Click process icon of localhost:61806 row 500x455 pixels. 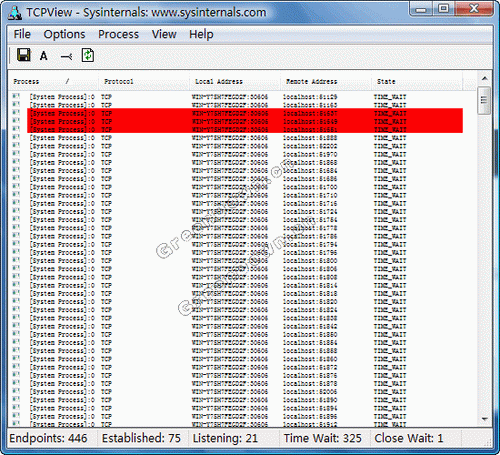[16, 269]
